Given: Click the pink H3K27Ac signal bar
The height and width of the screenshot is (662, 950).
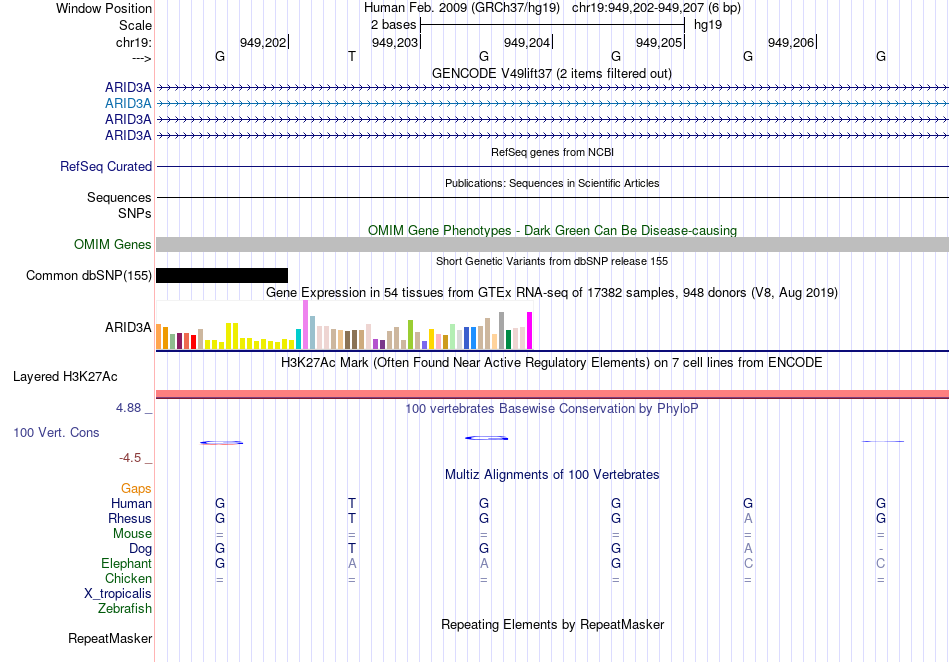Looking at the screenshot, I should [552, 394].
